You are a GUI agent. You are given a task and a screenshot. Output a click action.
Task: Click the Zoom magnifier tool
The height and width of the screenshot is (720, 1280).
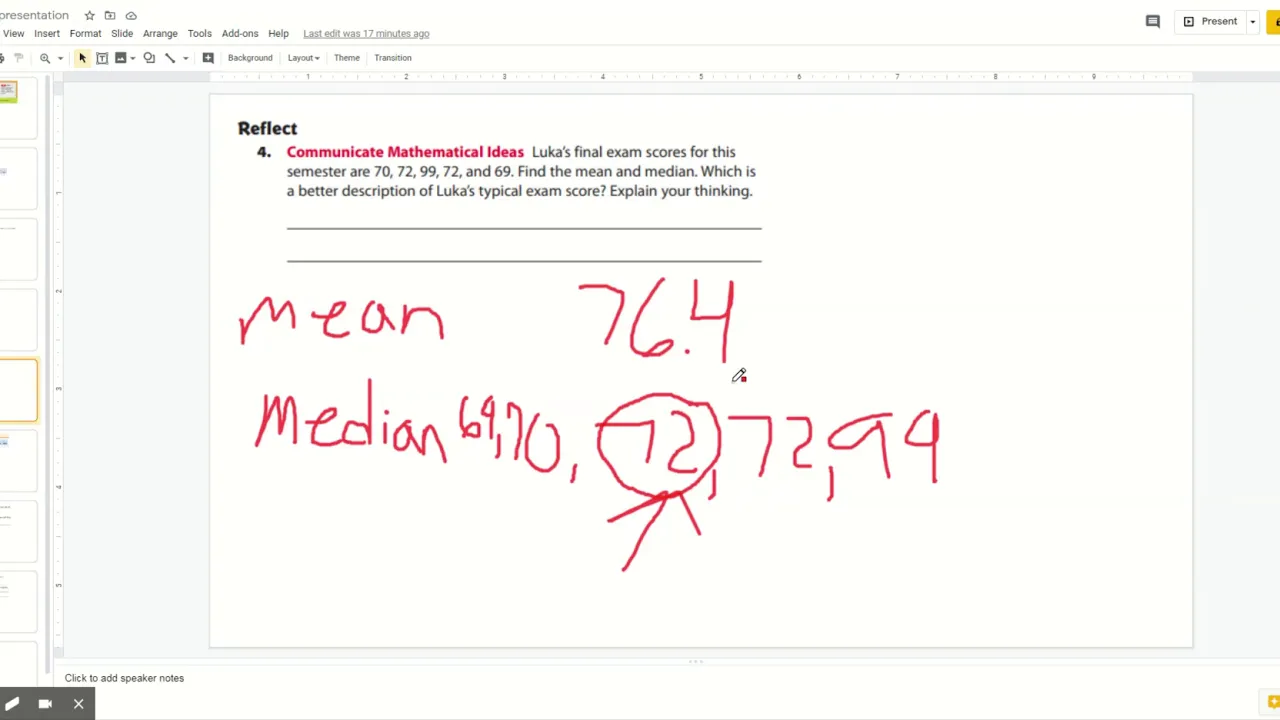tap(45, 58)
